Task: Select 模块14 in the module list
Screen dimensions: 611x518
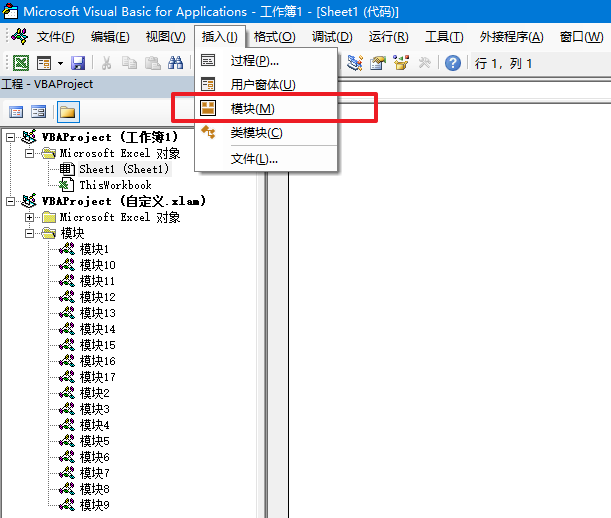Action: pyautogui.click(x=98, y=329)
